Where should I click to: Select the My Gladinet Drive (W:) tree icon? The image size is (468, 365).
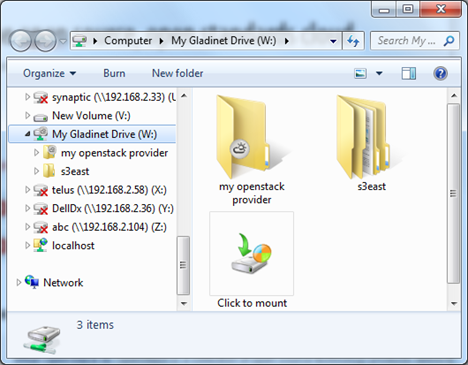click(41, 134)
